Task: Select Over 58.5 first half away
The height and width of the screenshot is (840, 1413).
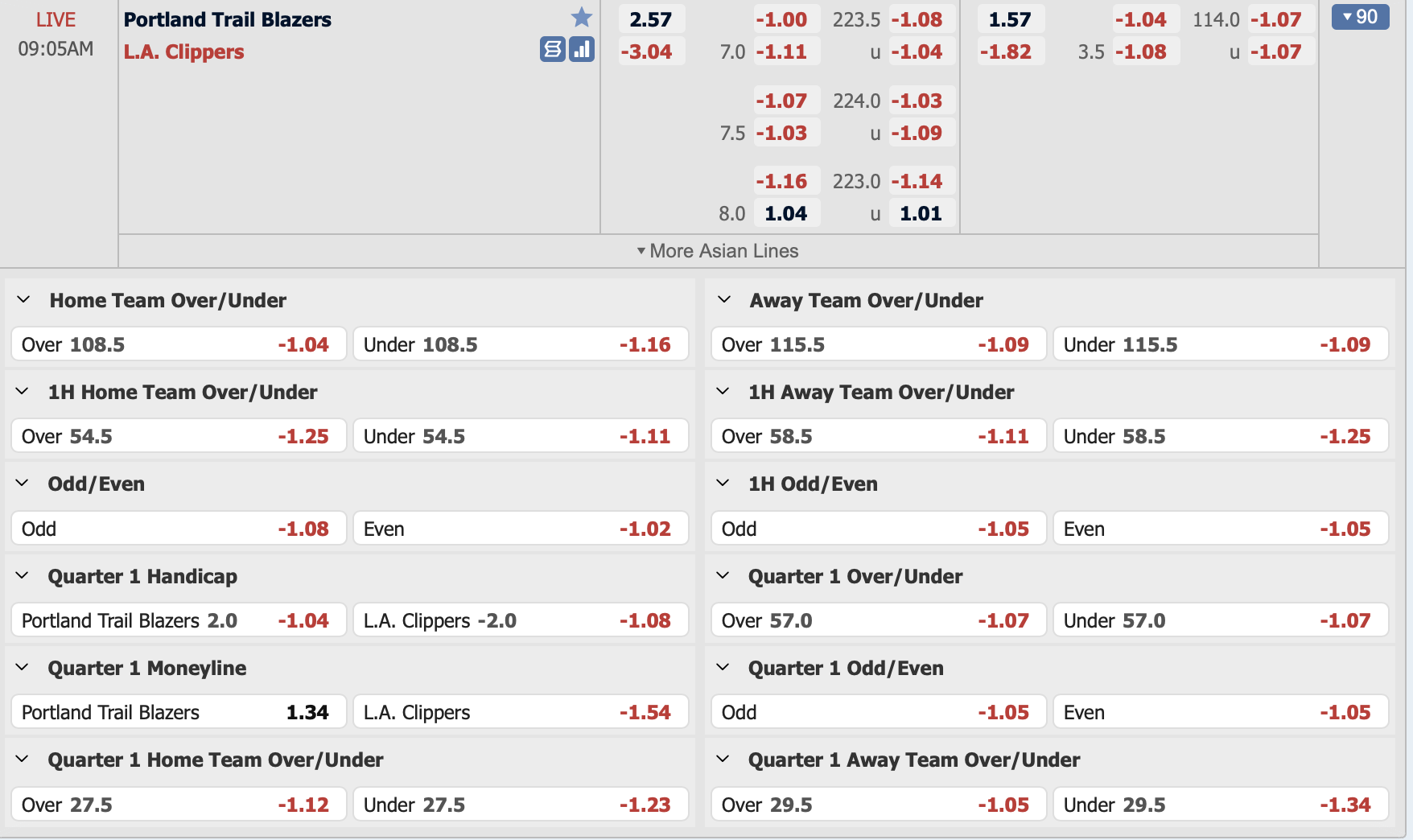Action: [879, 436]
